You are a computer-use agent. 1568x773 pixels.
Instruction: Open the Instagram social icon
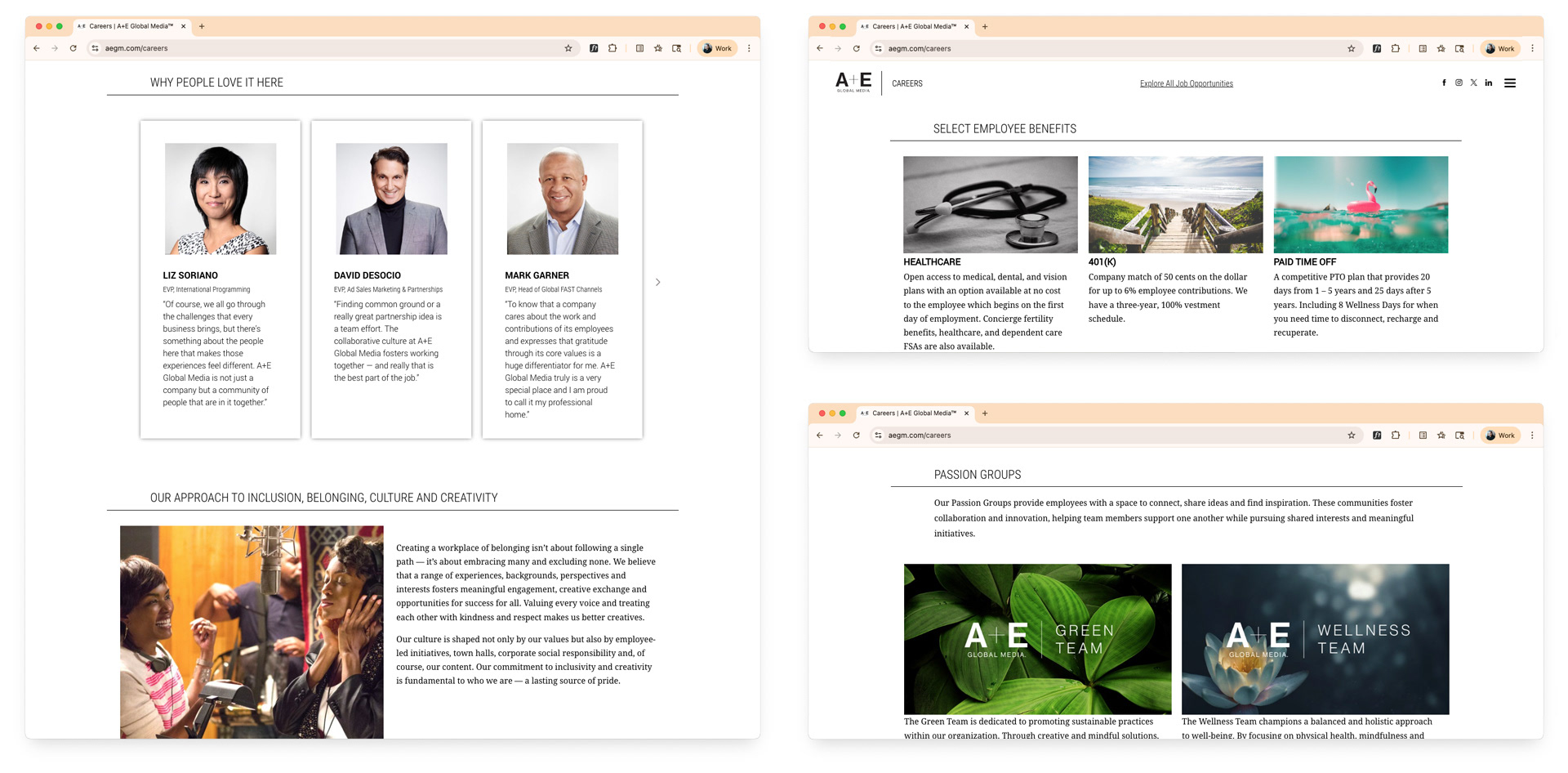pos(1459,83)
